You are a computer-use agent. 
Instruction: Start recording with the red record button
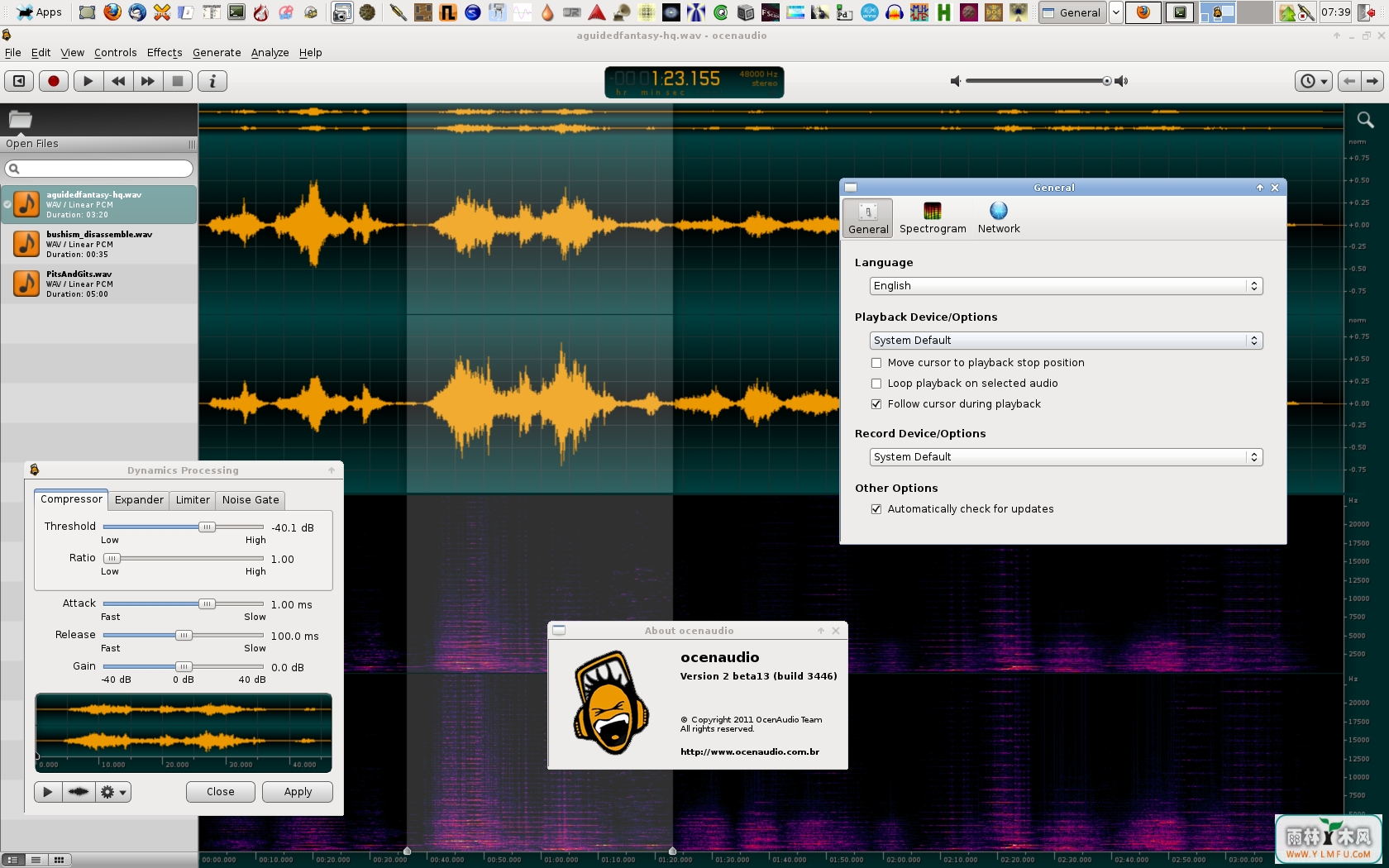(54, 81)
